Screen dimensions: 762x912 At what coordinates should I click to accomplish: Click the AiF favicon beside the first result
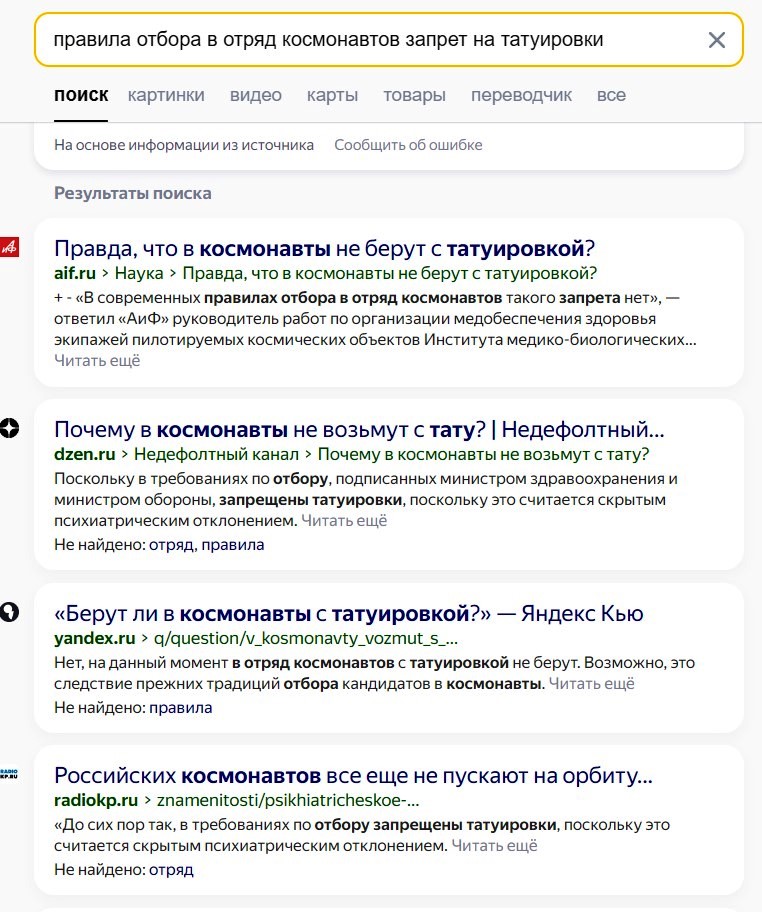tap(9, 247)
